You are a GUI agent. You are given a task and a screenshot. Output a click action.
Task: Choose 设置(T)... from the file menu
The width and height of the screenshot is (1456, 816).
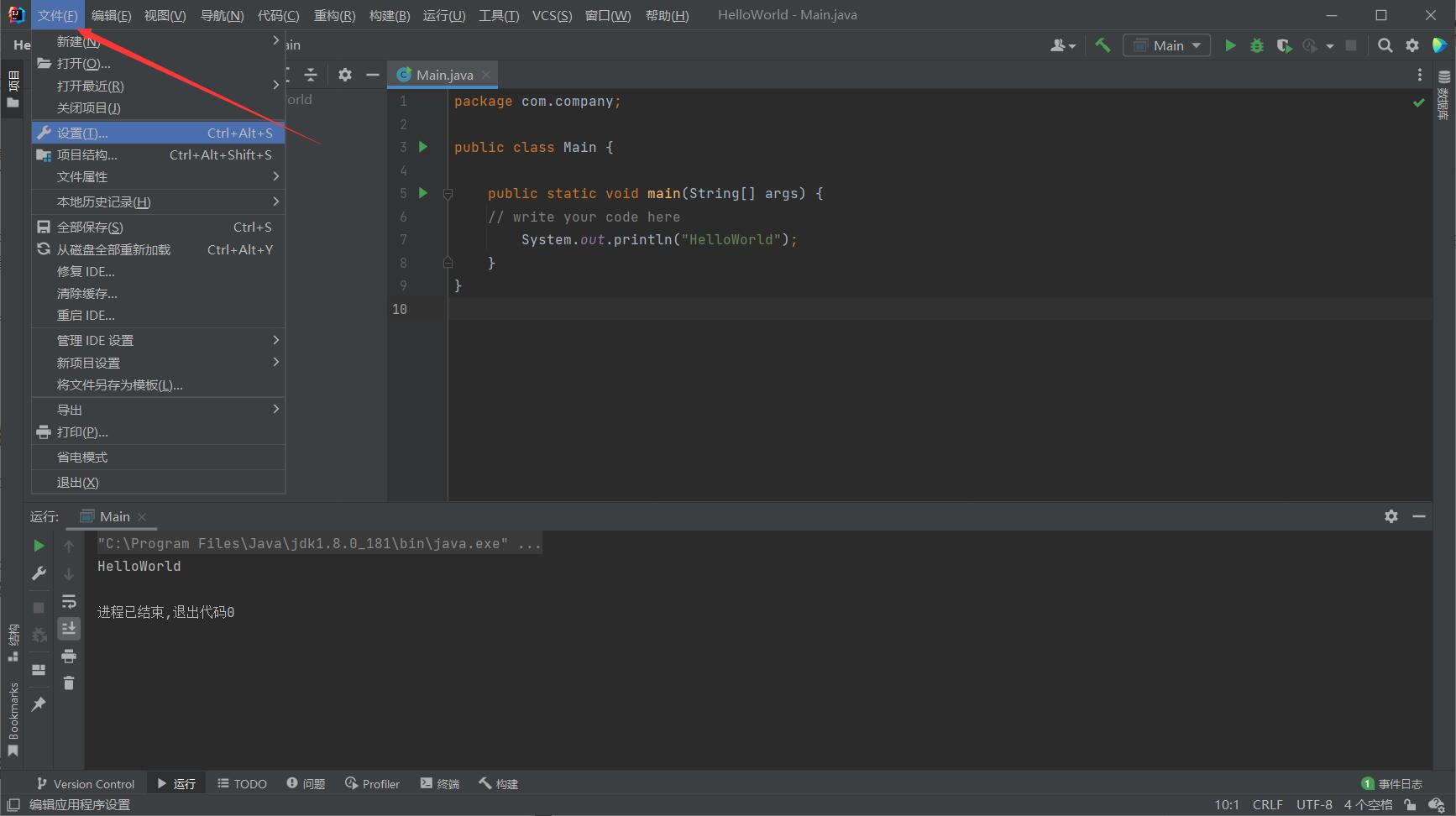point(159,133)
